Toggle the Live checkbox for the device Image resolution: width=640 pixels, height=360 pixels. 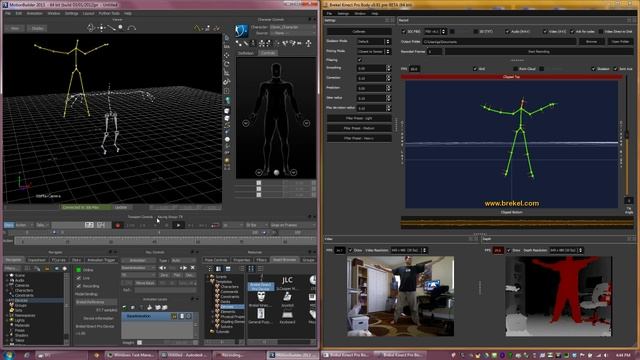click(79, 278)
